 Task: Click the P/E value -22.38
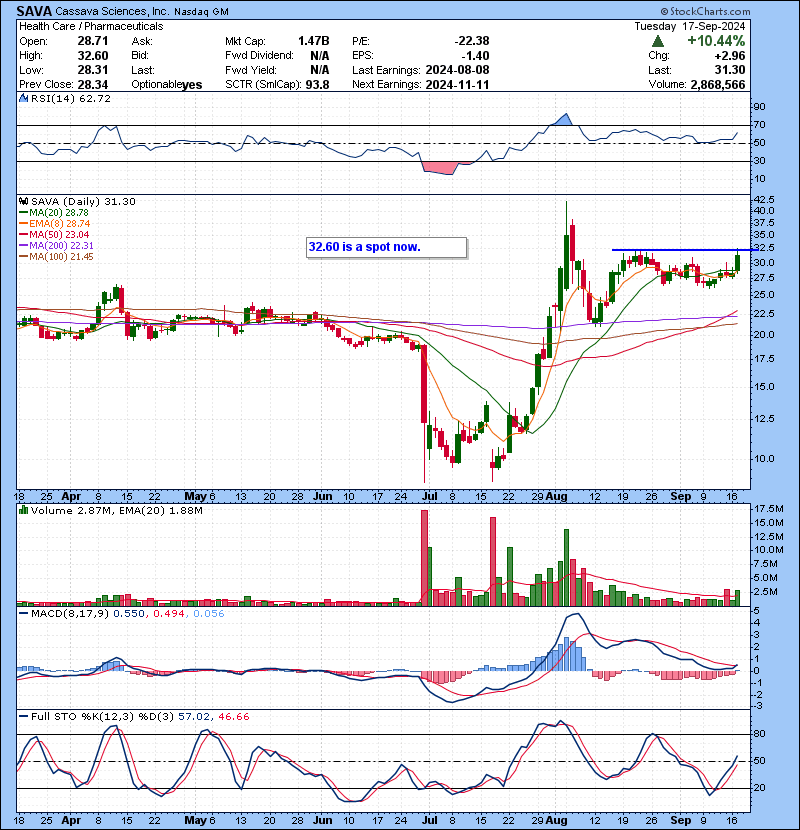coord(472,41)
